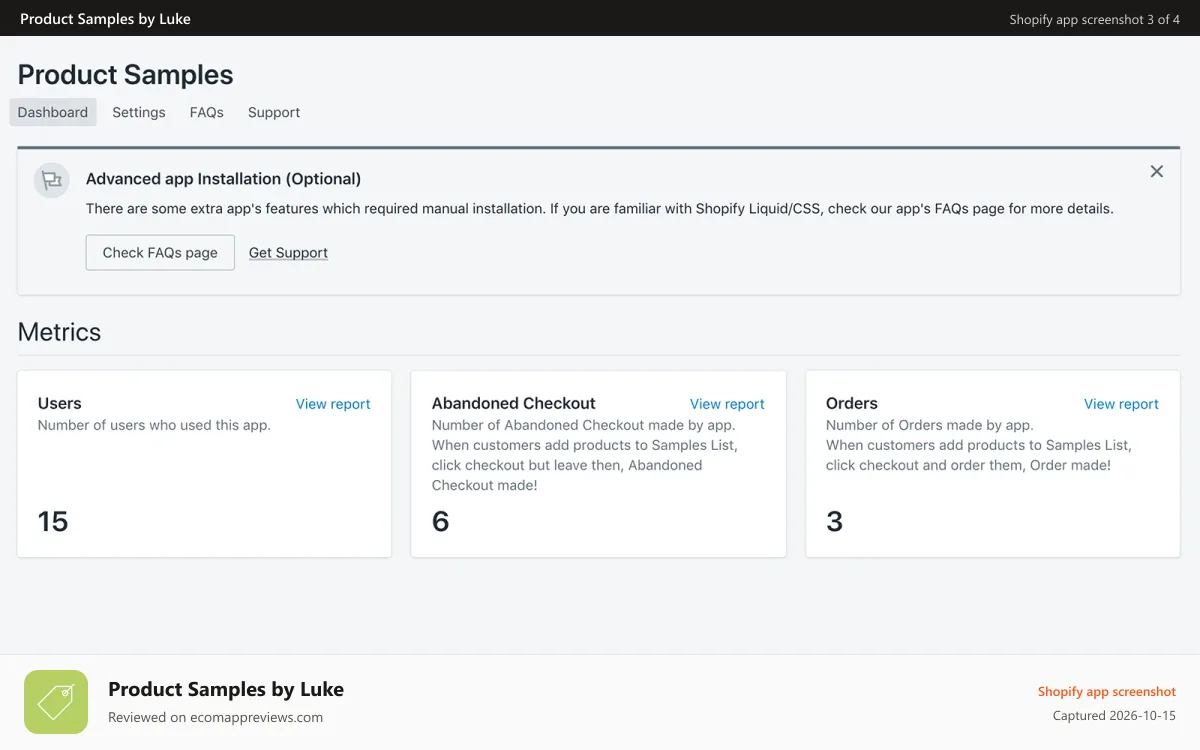Image resolution: width=1200 pixels, height=750 pixels.
Task: Dismiss the Advanced app Installation banner
Action: click(x=1156, y=171)
